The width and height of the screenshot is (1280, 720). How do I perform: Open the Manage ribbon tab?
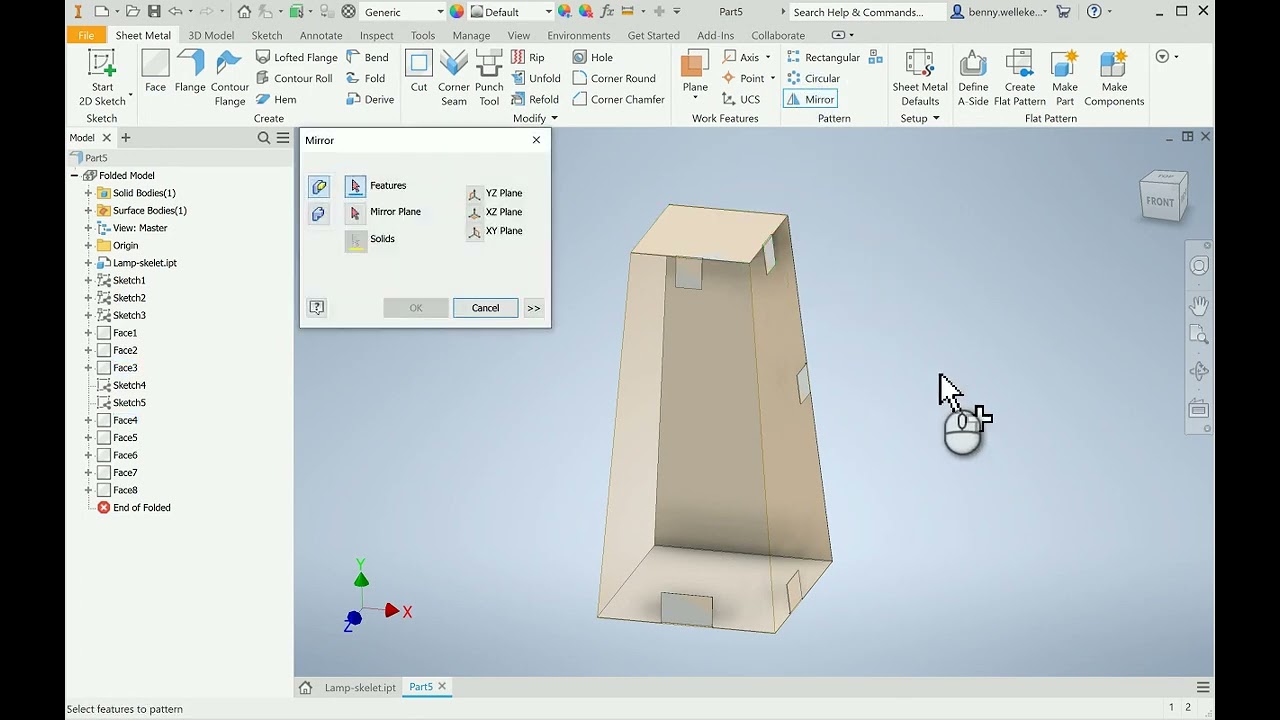[x=471, y=35]
